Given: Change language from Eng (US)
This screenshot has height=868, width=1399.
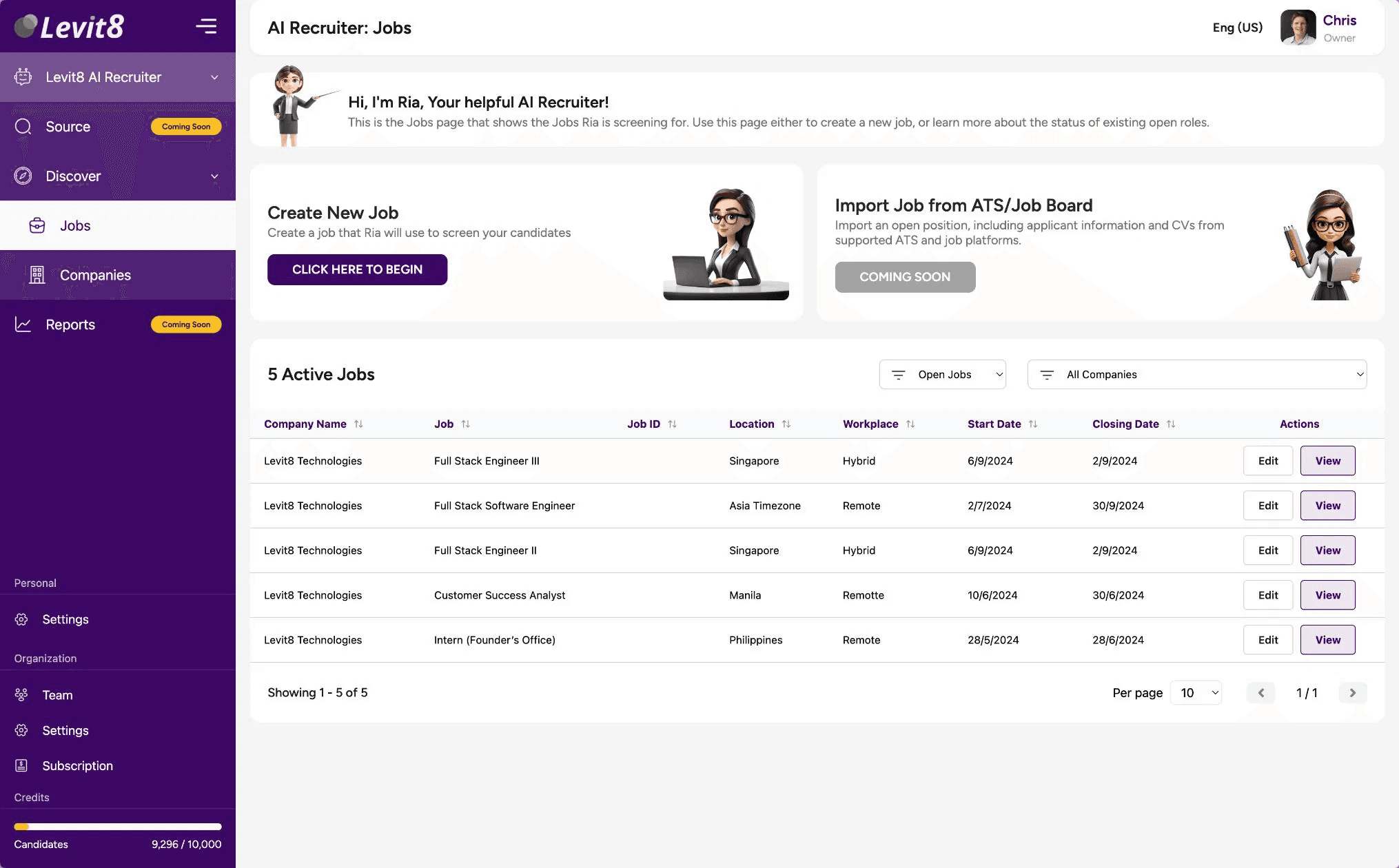Looking at the screenshot, I should pos(1238,28).
